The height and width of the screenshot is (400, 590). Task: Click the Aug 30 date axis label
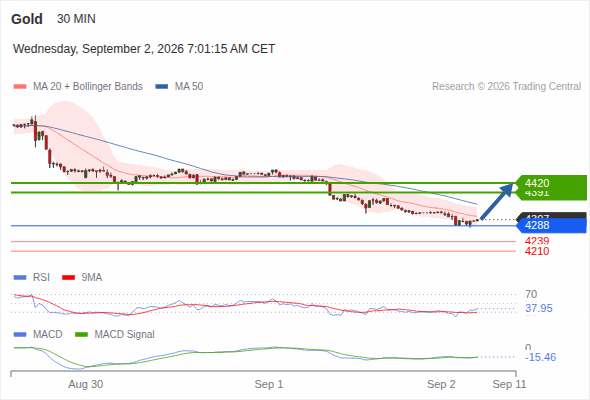pyautogui.click(x=85, y=384)
